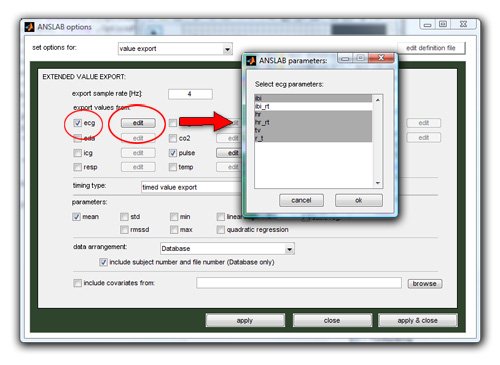500x365 pixels.
Task: Open the timing type dropdown
Action: point(191,187)
